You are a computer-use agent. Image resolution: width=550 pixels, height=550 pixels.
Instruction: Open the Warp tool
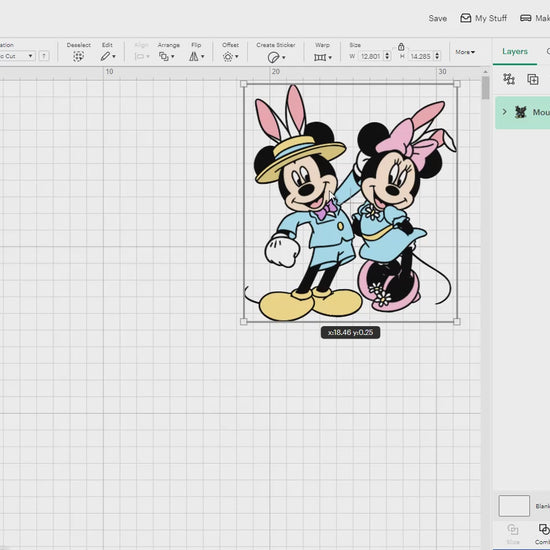[320, 57]
